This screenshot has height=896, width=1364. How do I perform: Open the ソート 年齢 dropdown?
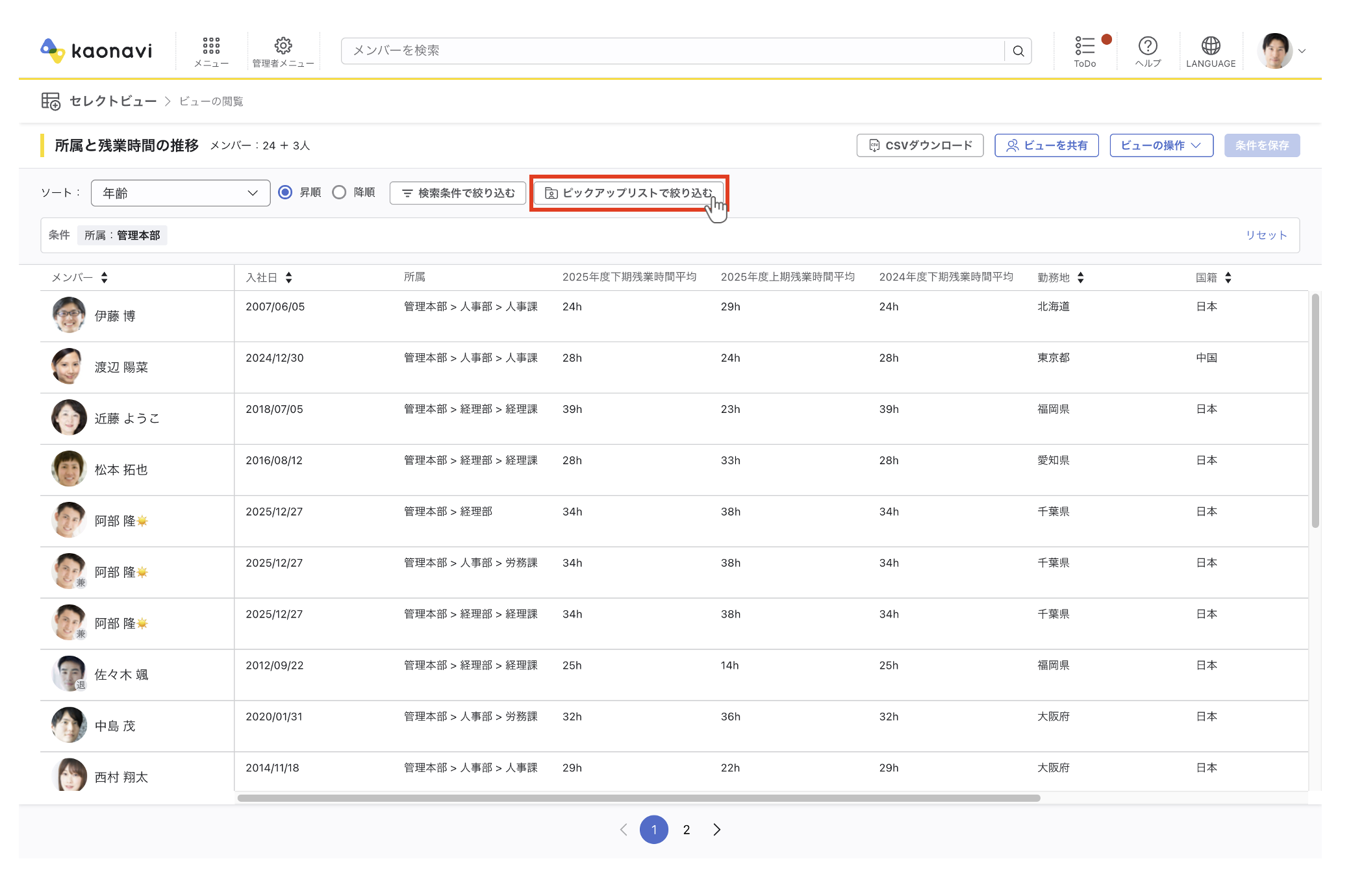pyautogui.click(x=181, y=193)
